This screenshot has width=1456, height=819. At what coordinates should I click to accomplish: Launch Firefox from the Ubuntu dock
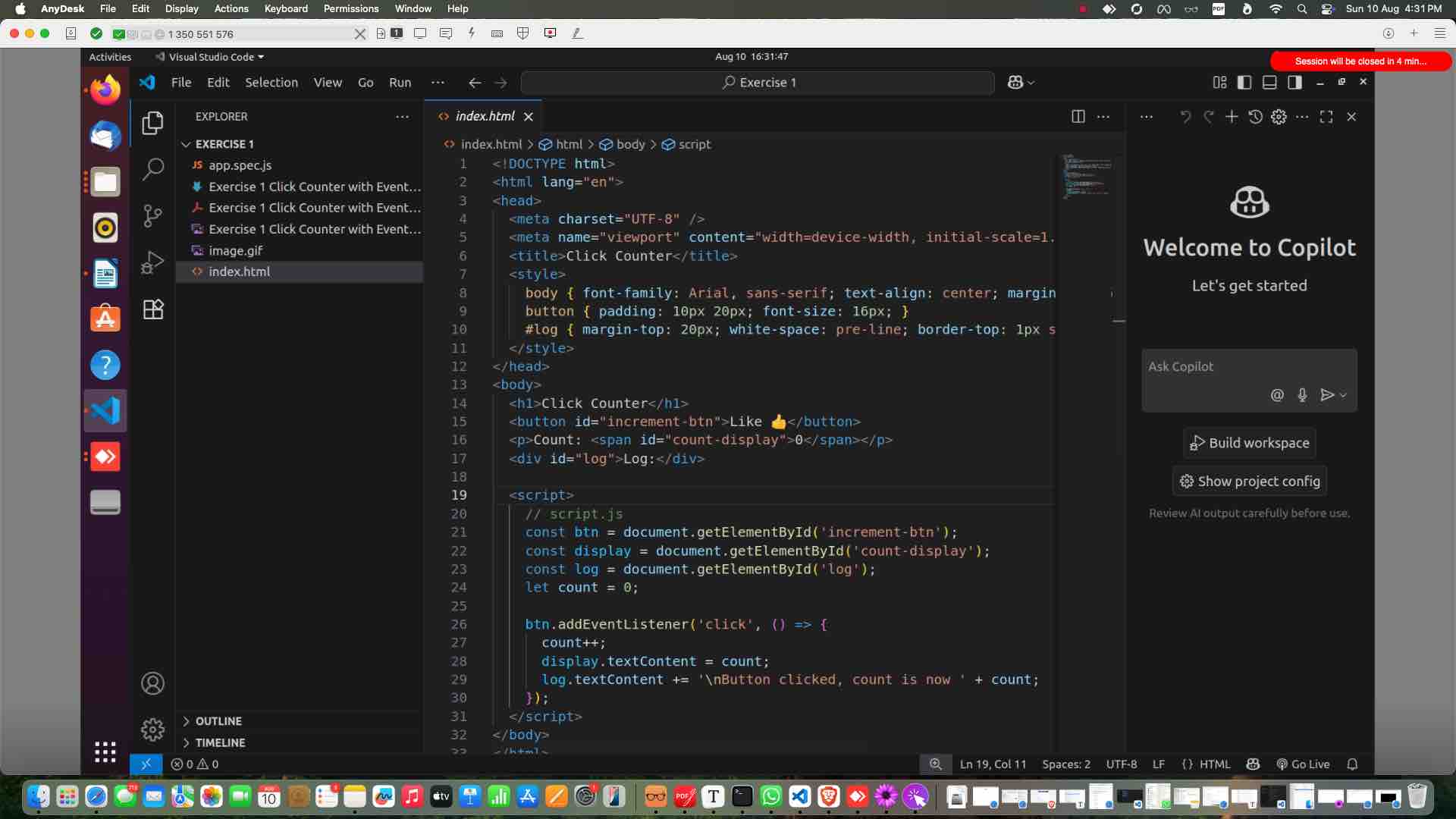point(105,89)
